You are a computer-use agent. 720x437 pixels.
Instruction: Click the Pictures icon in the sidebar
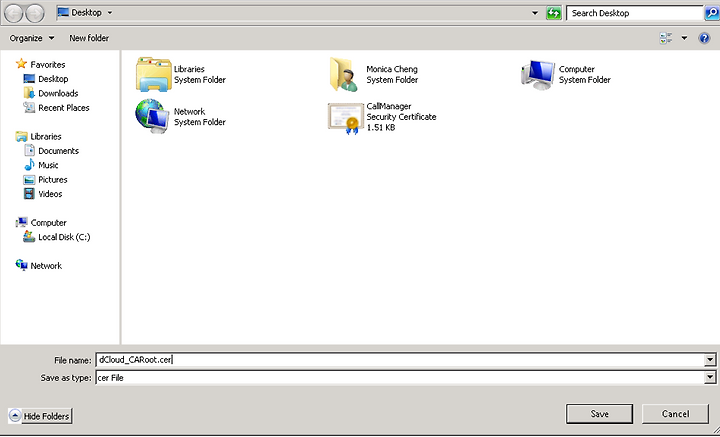pyautogui.click(x=29, y=179)
